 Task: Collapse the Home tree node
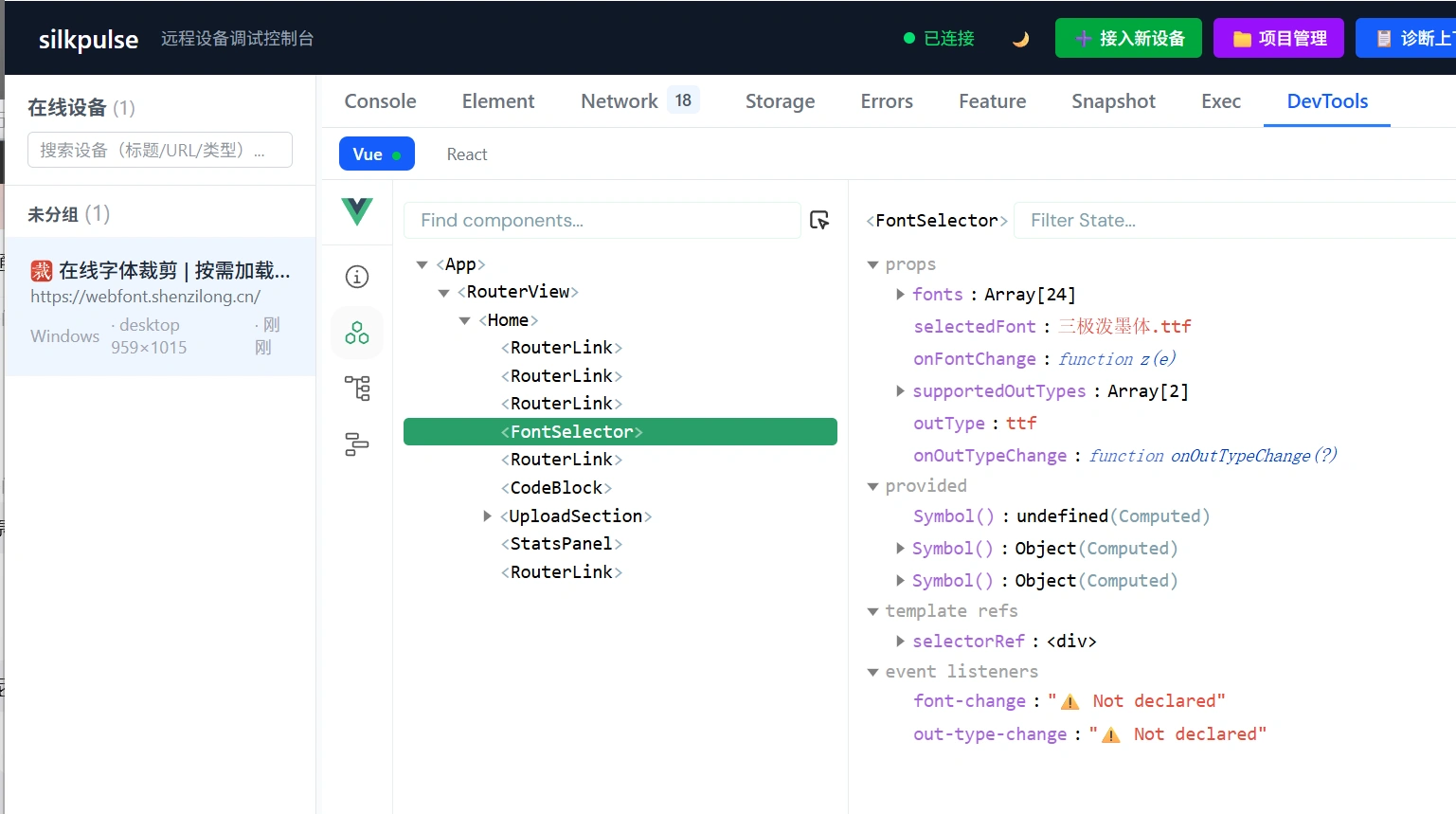465,320
